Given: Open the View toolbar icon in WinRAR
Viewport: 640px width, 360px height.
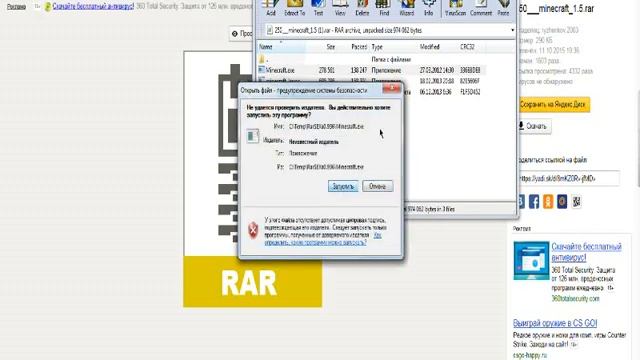Looking at the screenshot, I should 340,8.
